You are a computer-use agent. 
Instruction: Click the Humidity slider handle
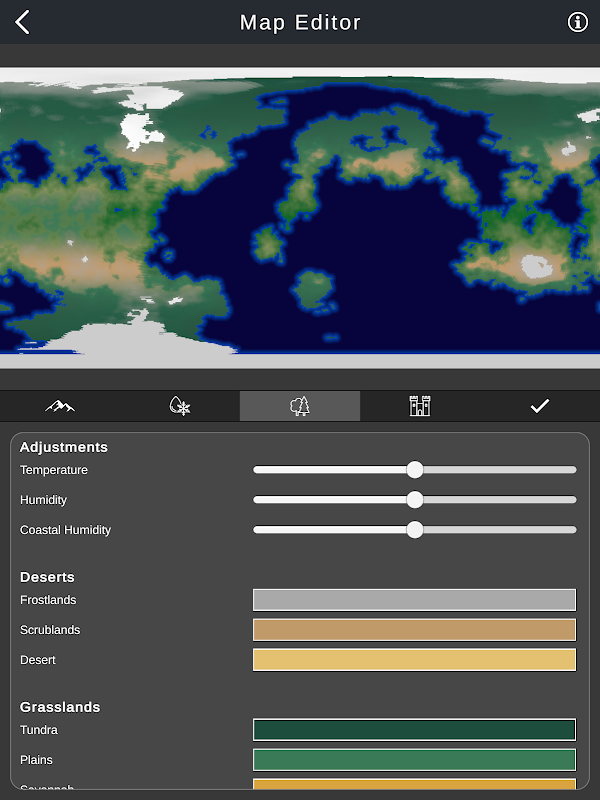tap(415, 500)
